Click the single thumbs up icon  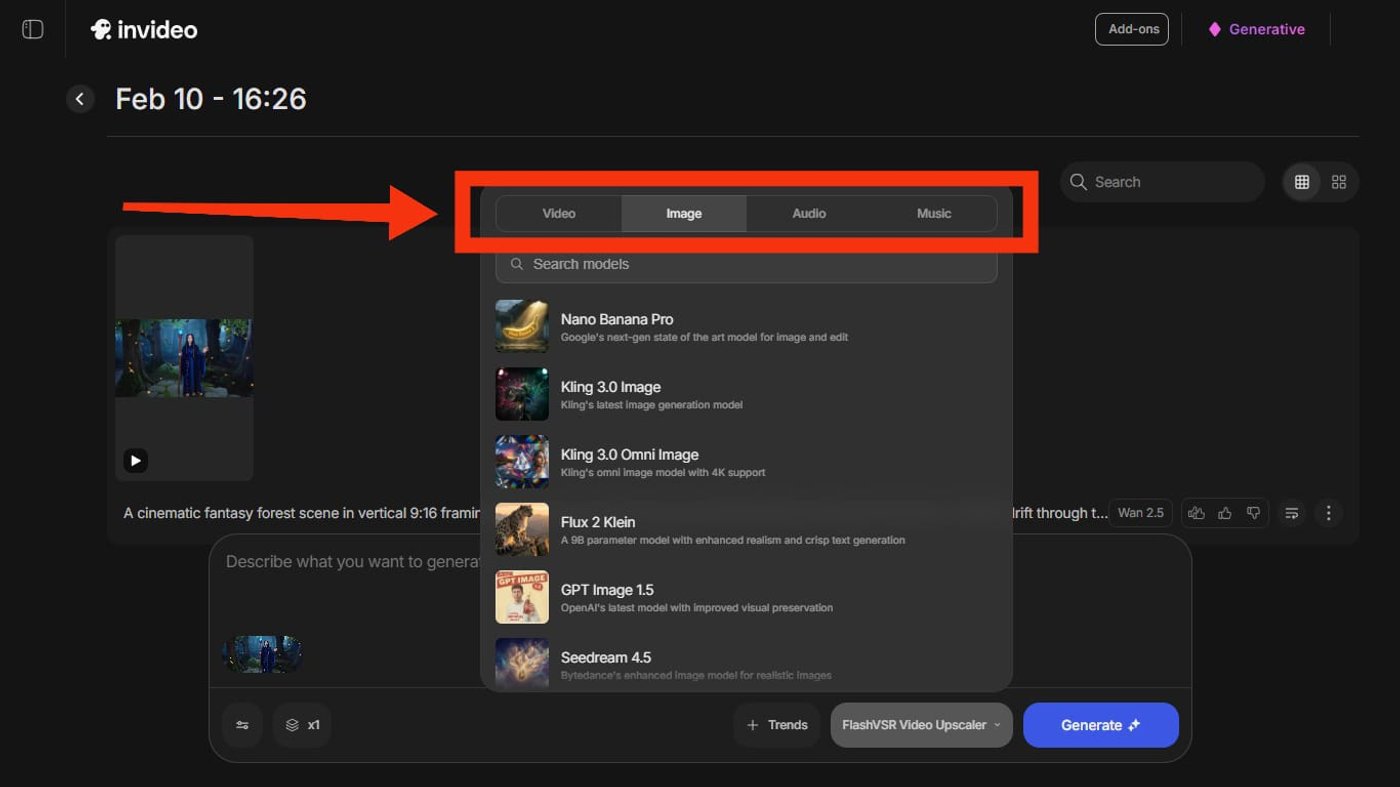tap(1225, 513)
